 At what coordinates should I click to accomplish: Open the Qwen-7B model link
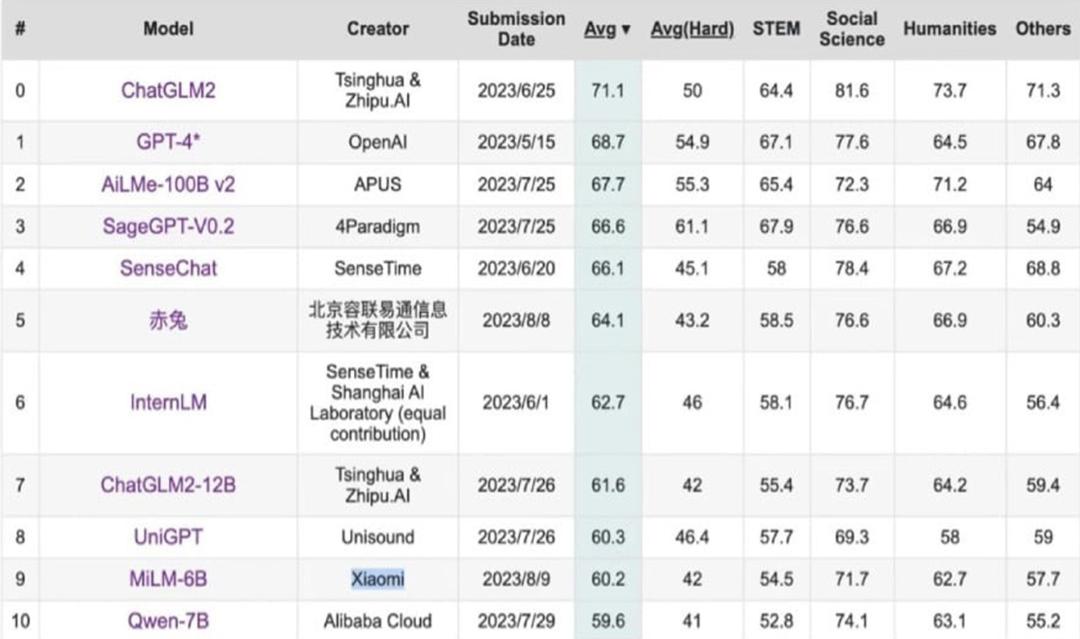pos(168,621)
